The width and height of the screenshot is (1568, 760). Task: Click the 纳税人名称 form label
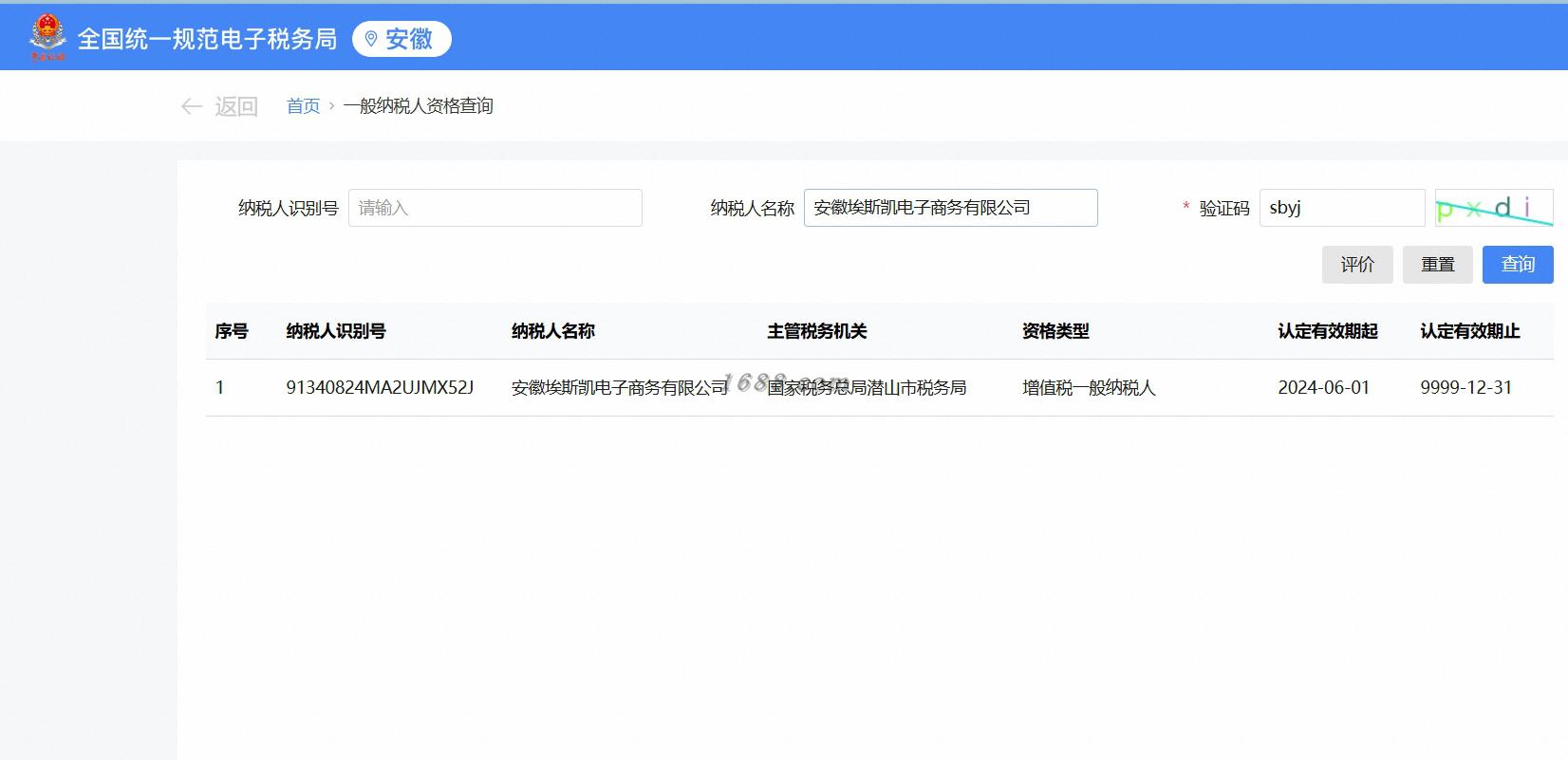753,208
